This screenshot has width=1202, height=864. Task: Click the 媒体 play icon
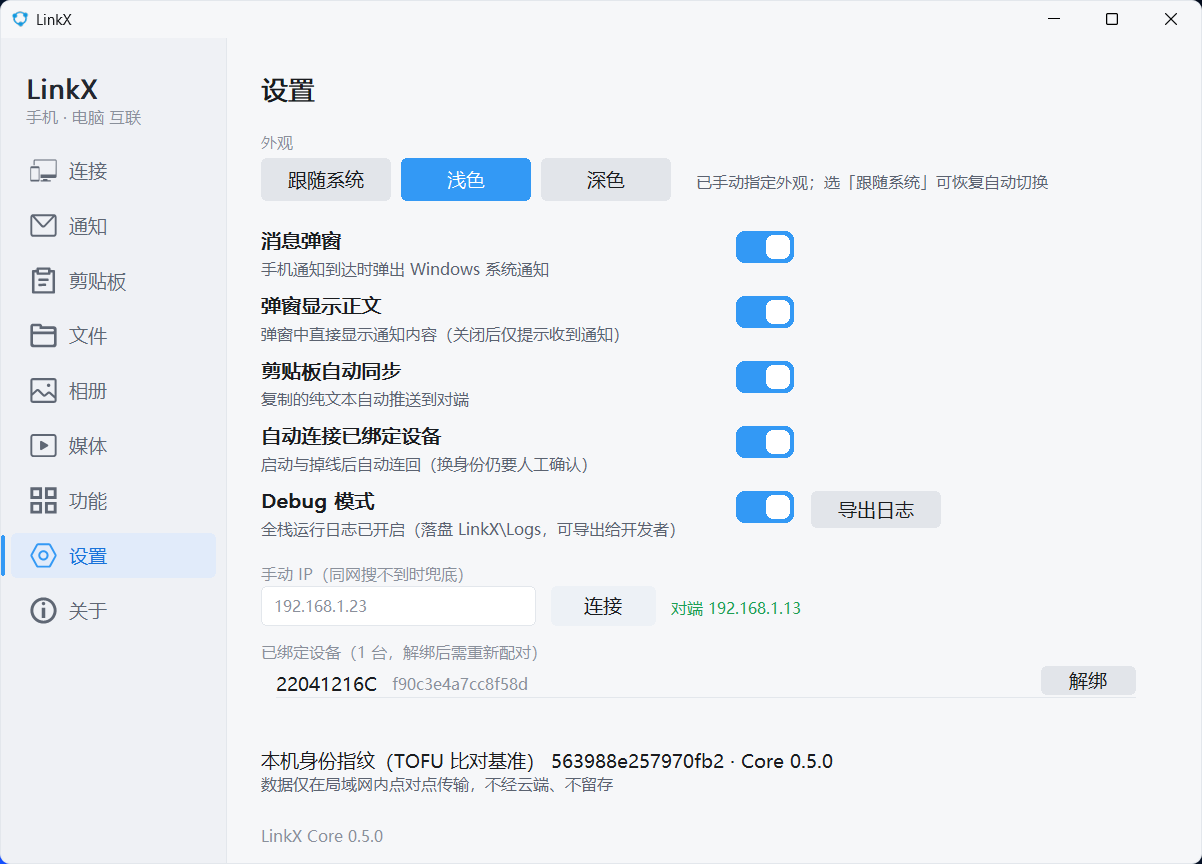43,446
